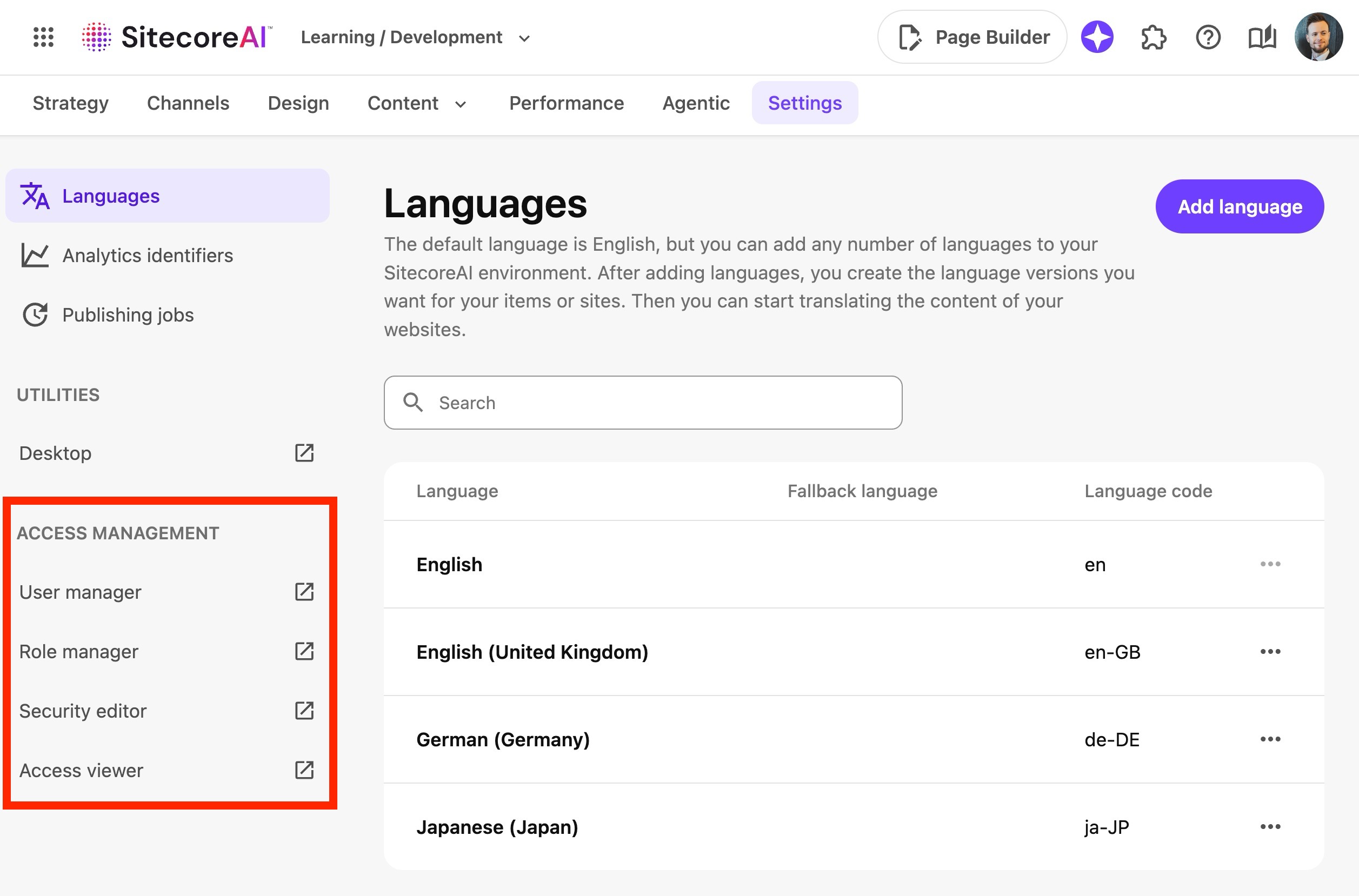Switch to the Agentic tab
1359x896 pixels.
[x=696, y=103]
